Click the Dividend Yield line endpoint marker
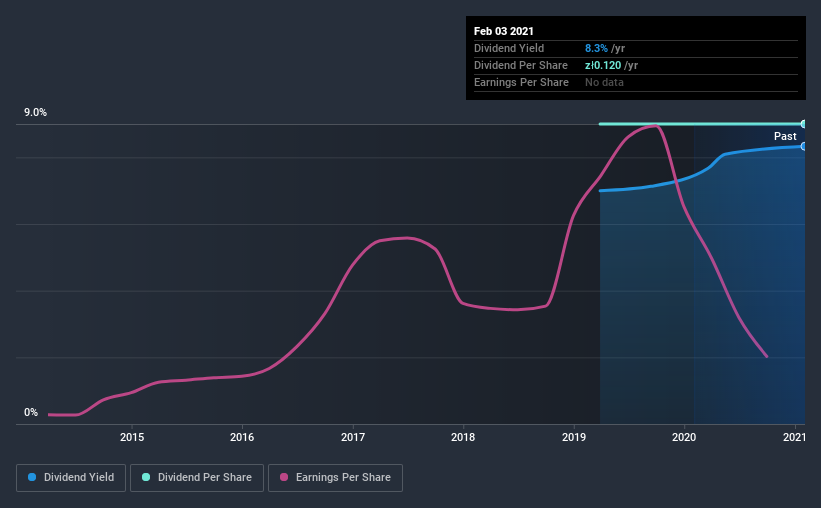This screenshot has width=821, height=508. [803, 146]
